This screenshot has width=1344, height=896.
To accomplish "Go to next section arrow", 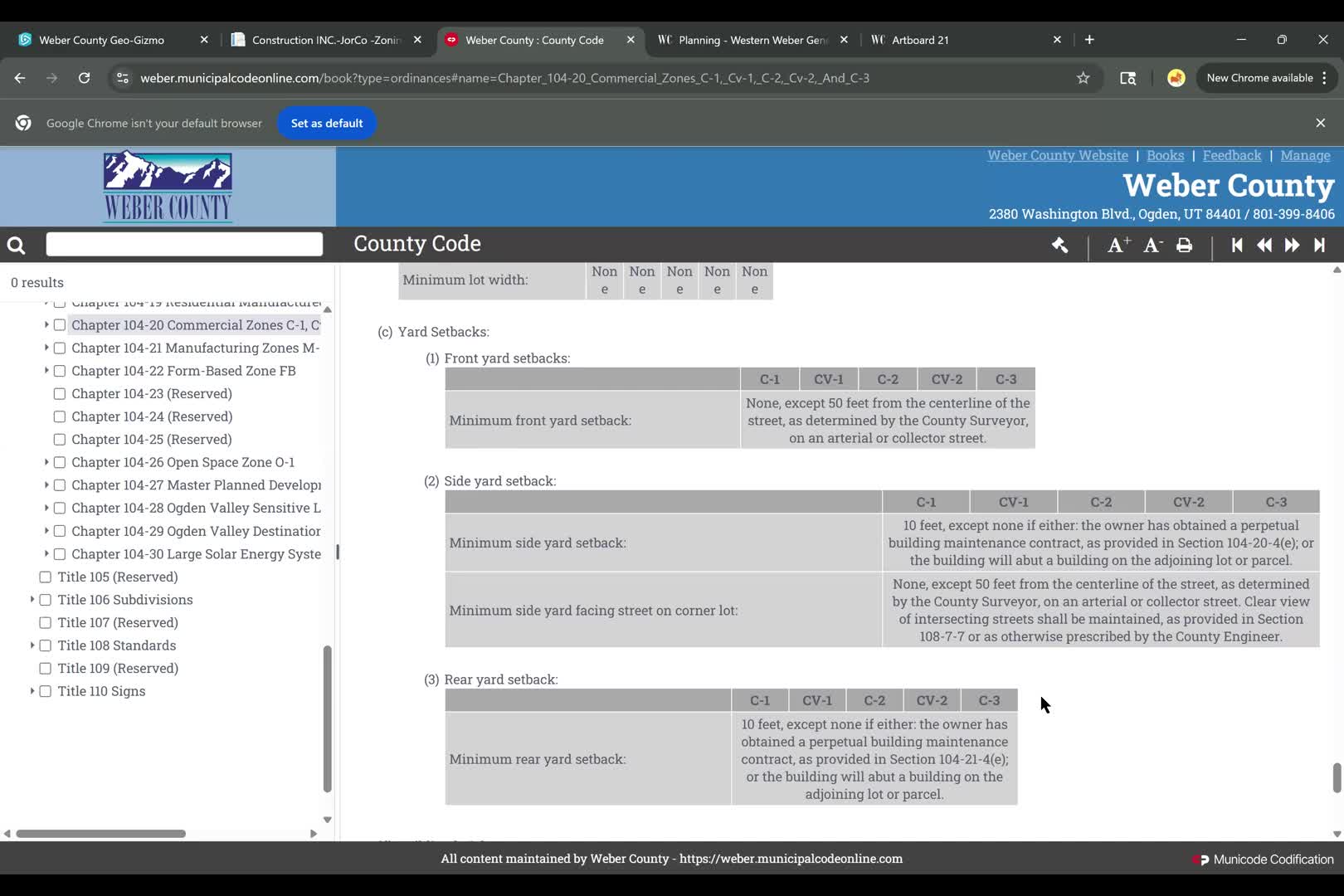I will click(1292, 245).
